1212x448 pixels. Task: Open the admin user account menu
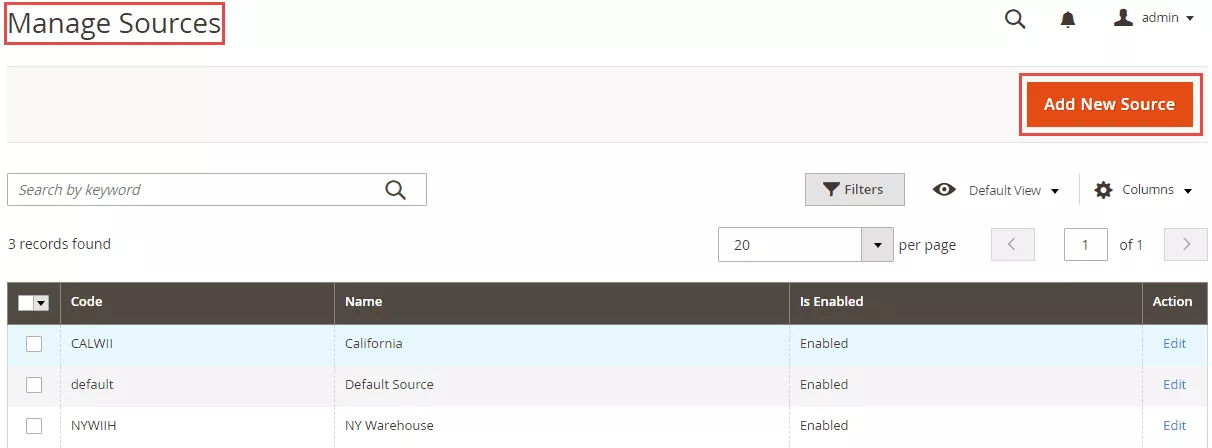[x=1154, y=18]
